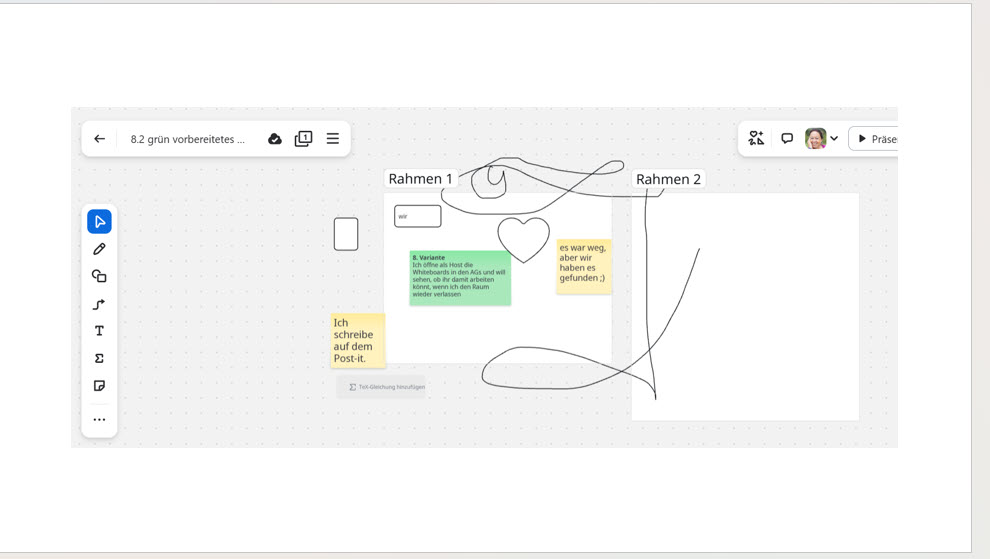Image resolution: width=990 pixels, height=559 pixels.
Task: Select the 'Rahmen 1' frame label
Action: pos(420,179)
